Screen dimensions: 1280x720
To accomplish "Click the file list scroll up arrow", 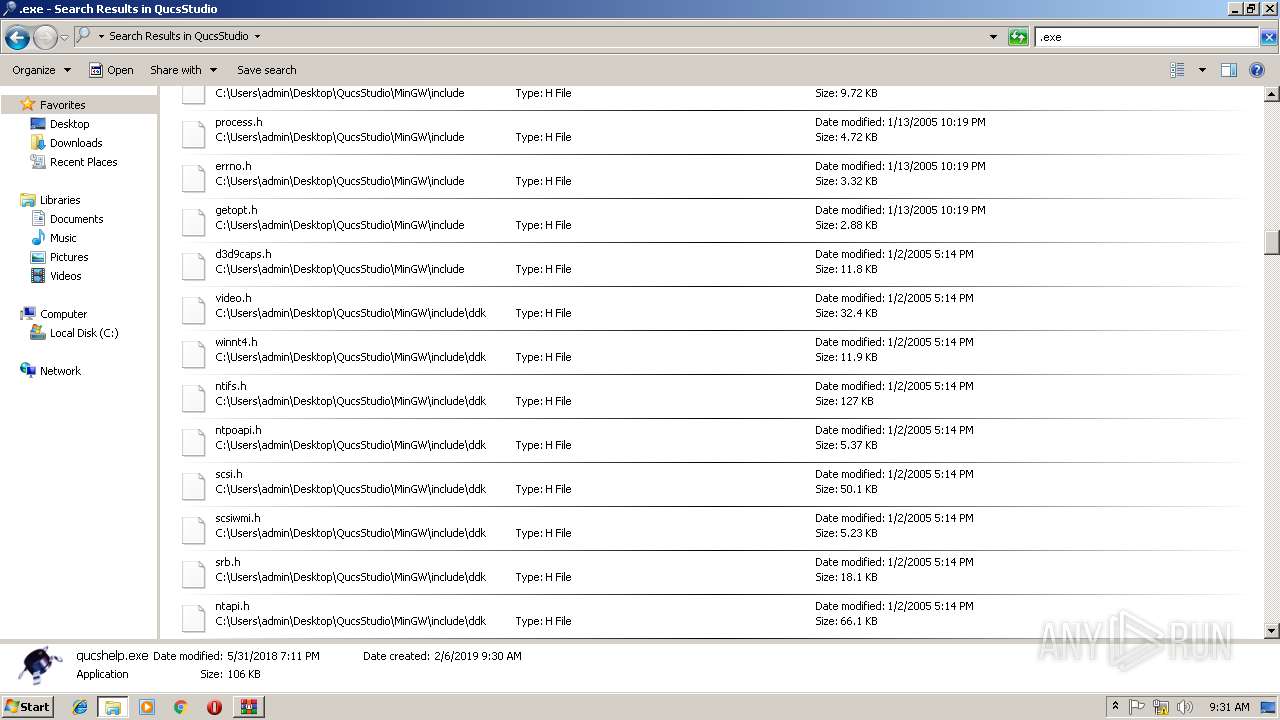I will (x=1272, y=94).
